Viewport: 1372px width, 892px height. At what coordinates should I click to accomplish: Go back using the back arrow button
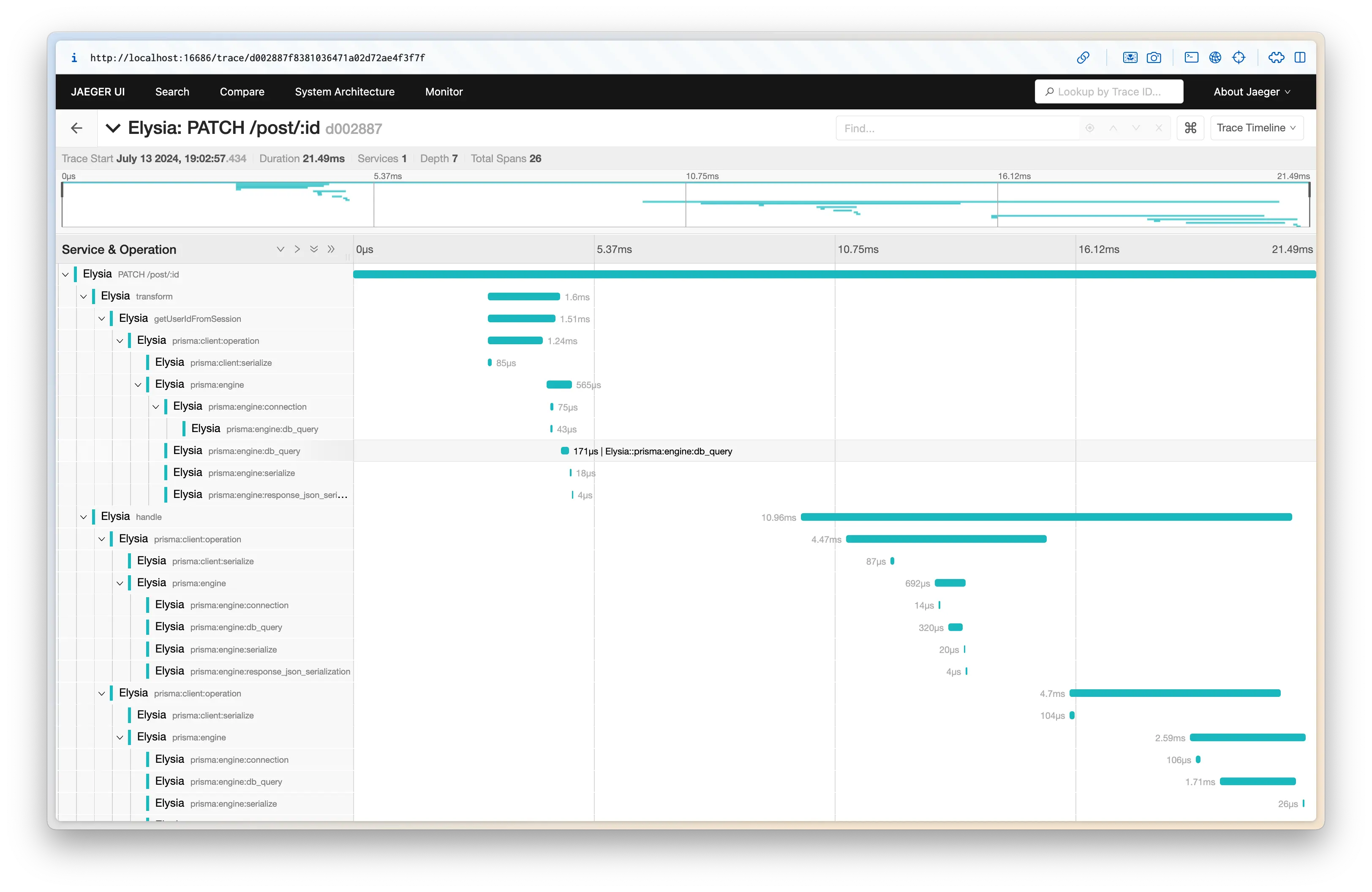tap(77, 128)
